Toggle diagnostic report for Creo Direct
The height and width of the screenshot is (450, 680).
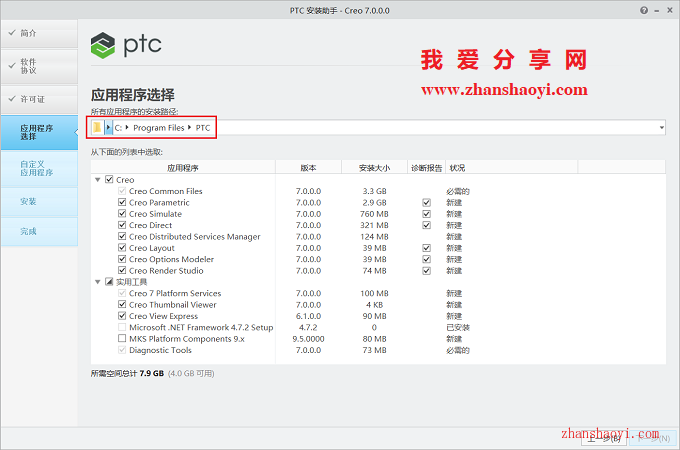[x=427, y=225]
